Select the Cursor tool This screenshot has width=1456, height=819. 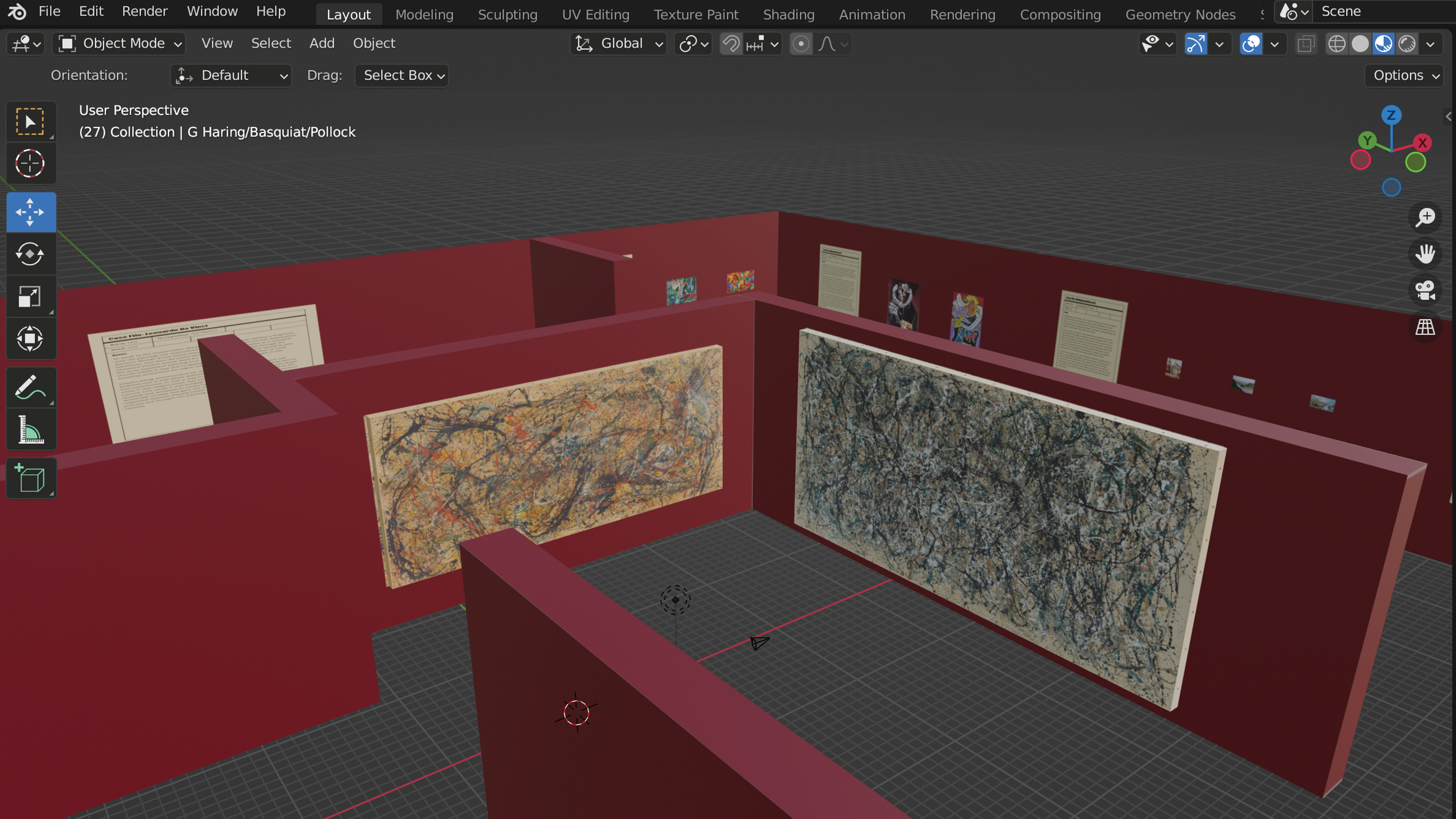(30, 164)
